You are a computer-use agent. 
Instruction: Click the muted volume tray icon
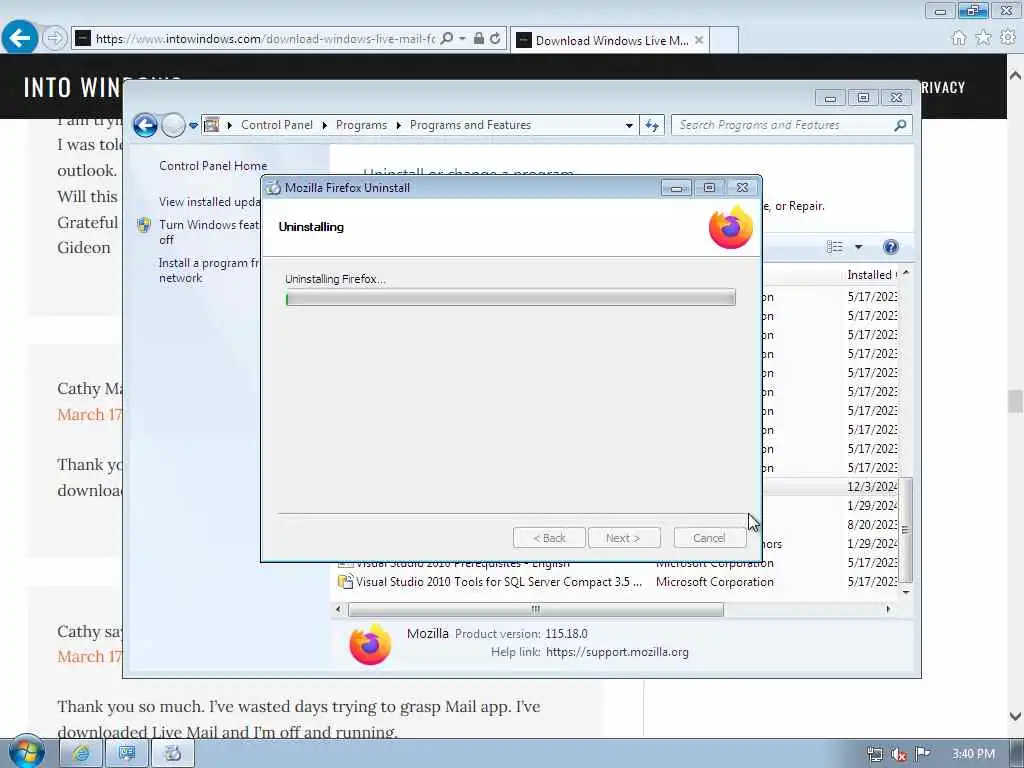coord(899,754)
